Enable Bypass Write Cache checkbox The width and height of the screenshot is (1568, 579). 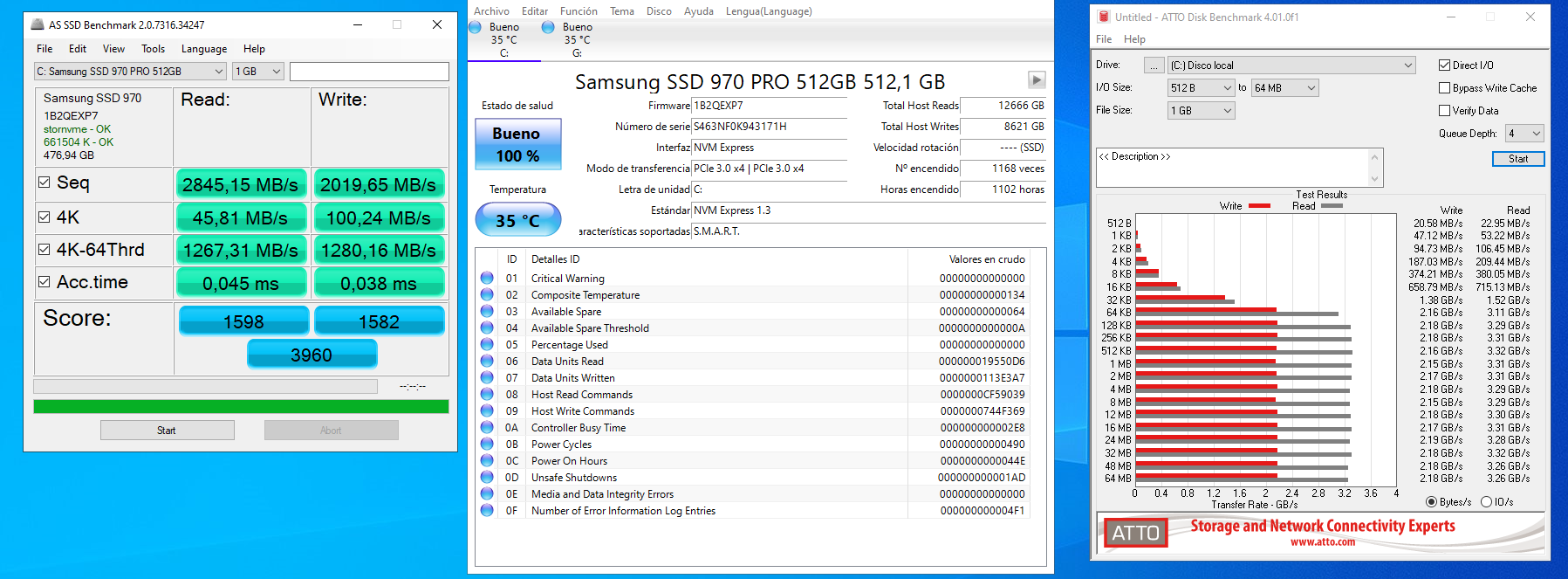tap(1444, 87)
